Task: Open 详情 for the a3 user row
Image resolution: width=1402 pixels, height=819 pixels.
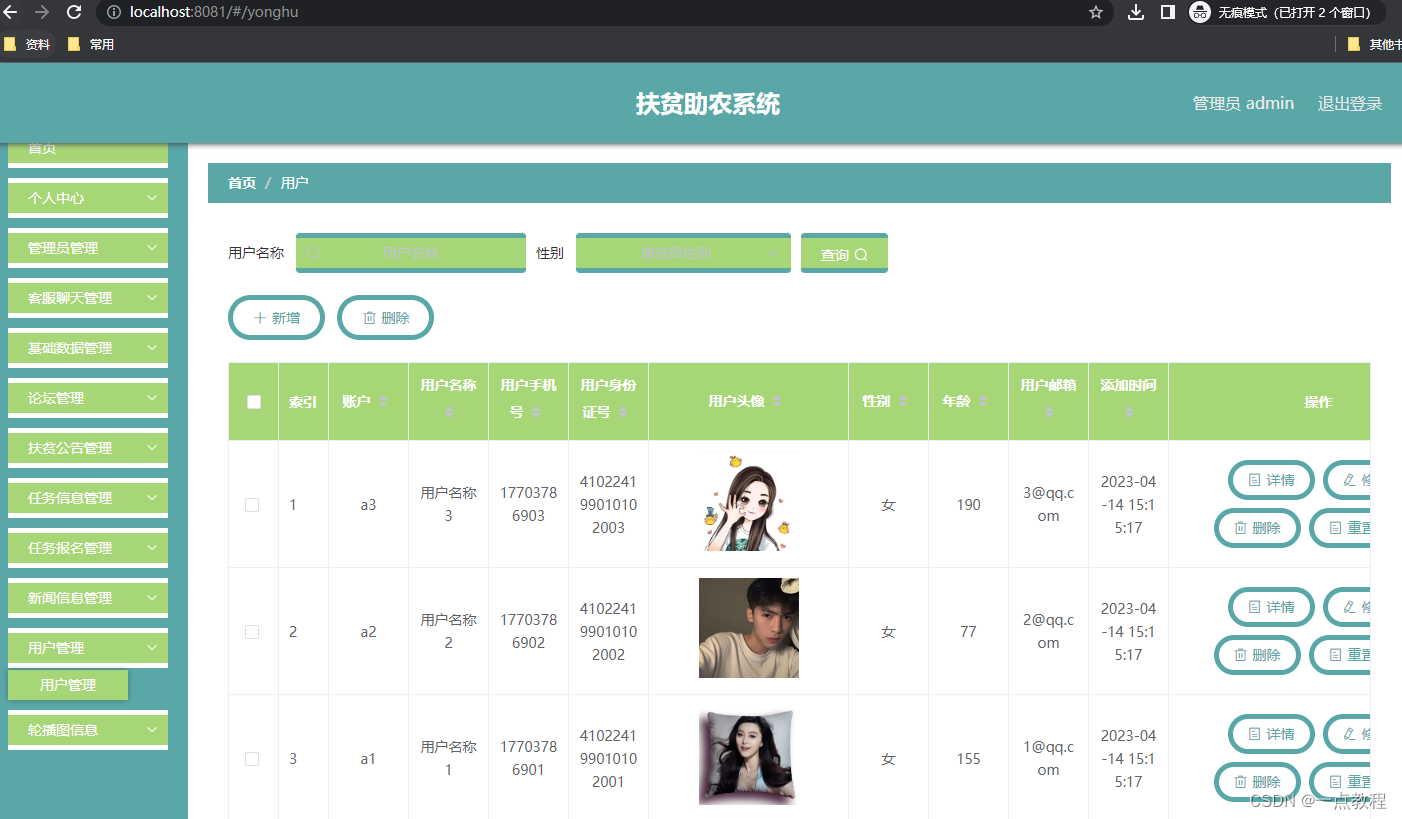Action: 1271,480
